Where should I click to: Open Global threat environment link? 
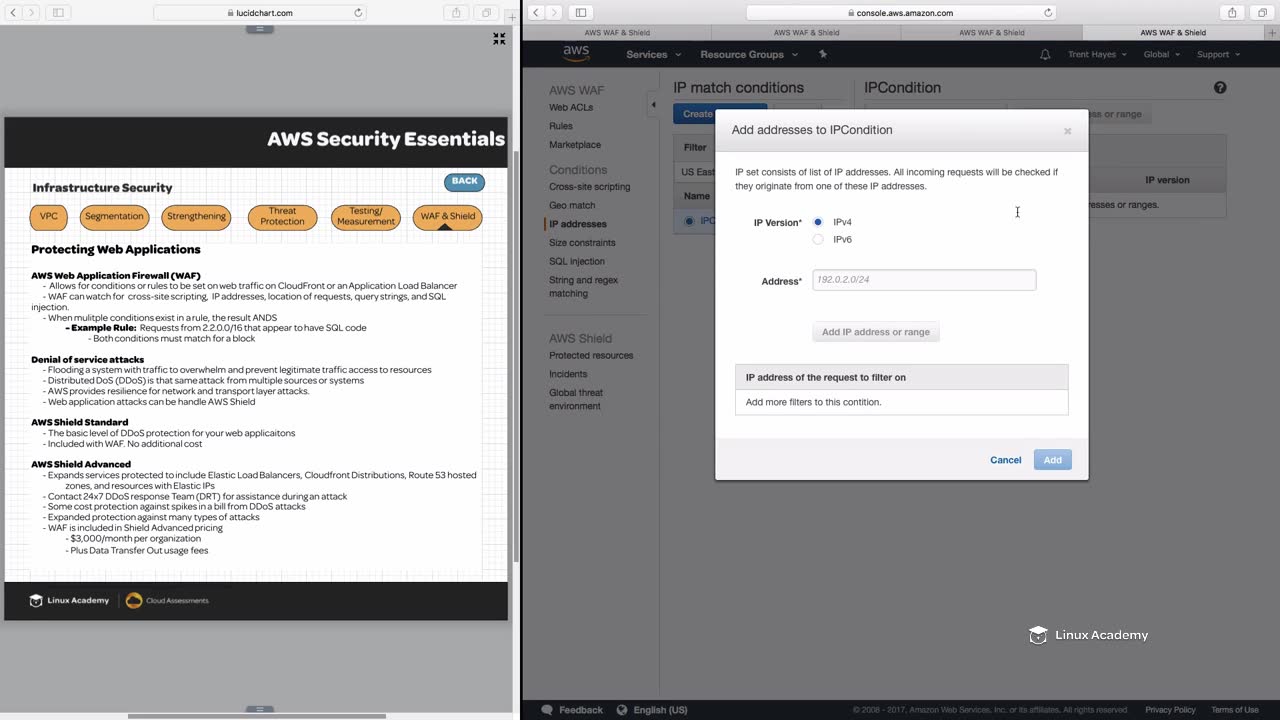tap(576, 399)
